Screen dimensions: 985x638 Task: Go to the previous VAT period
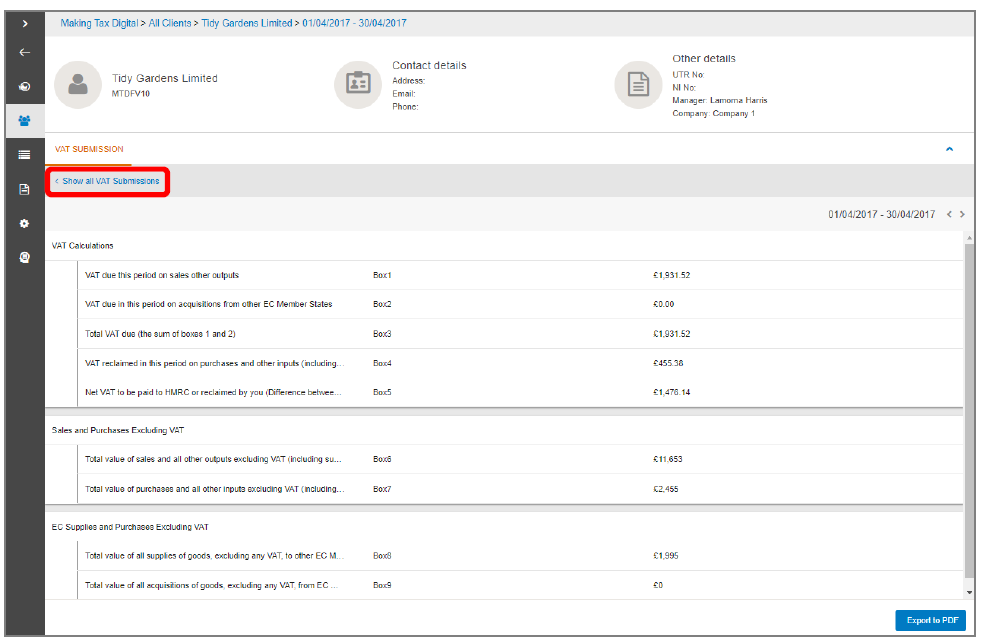(x=949, y=215)
